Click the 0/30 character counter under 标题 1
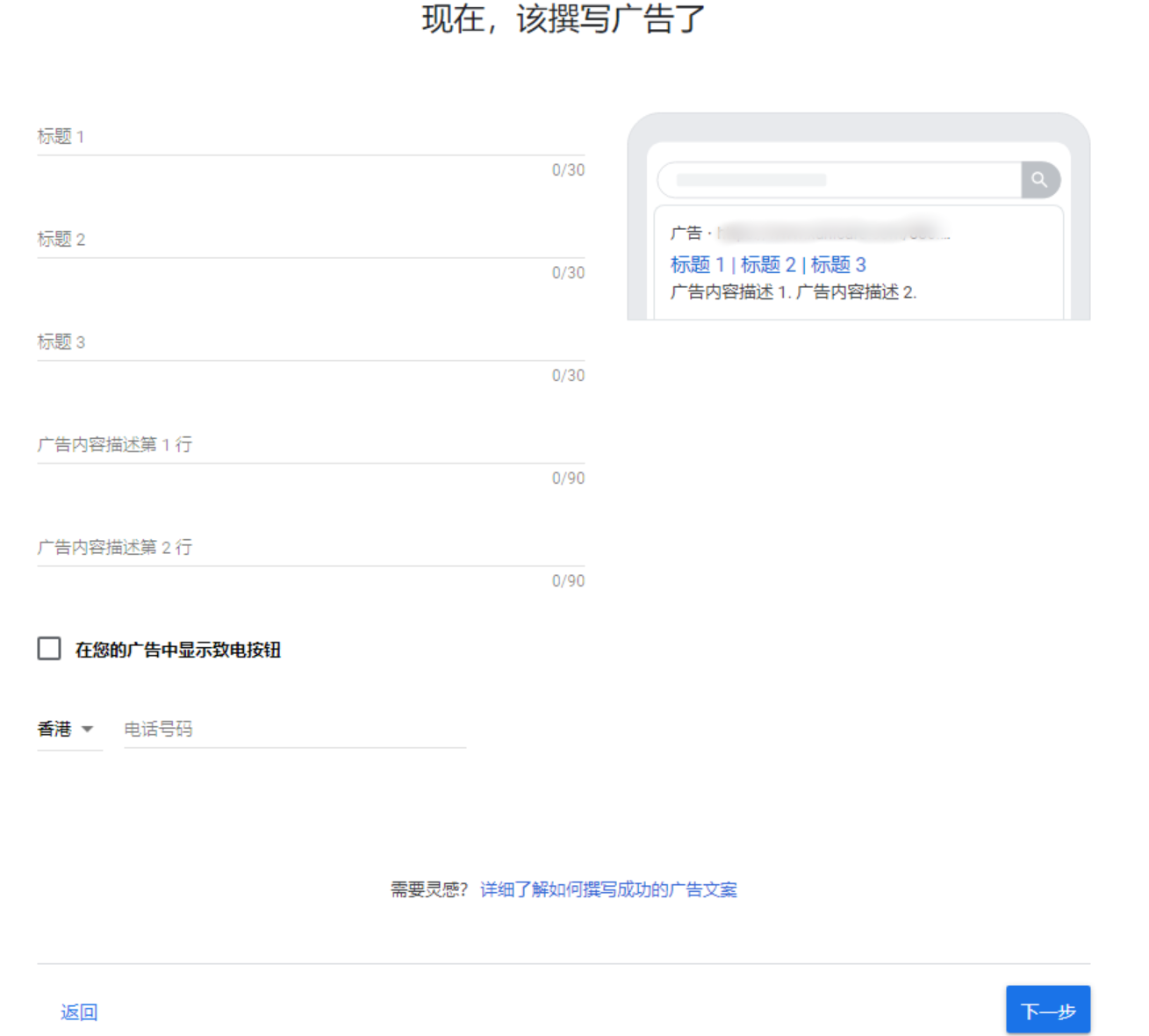1149x1036 pixels. pos(567,169)
